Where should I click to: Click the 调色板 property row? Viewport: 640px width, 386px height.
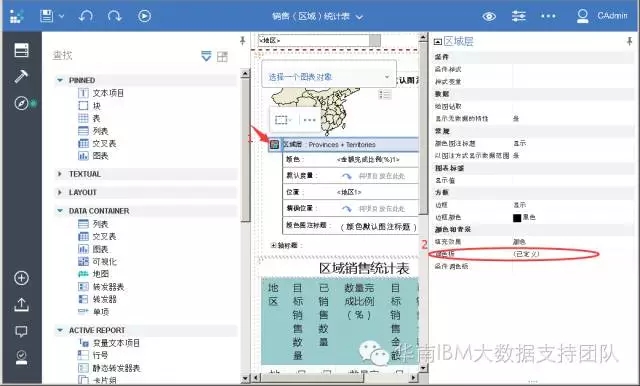533,254
